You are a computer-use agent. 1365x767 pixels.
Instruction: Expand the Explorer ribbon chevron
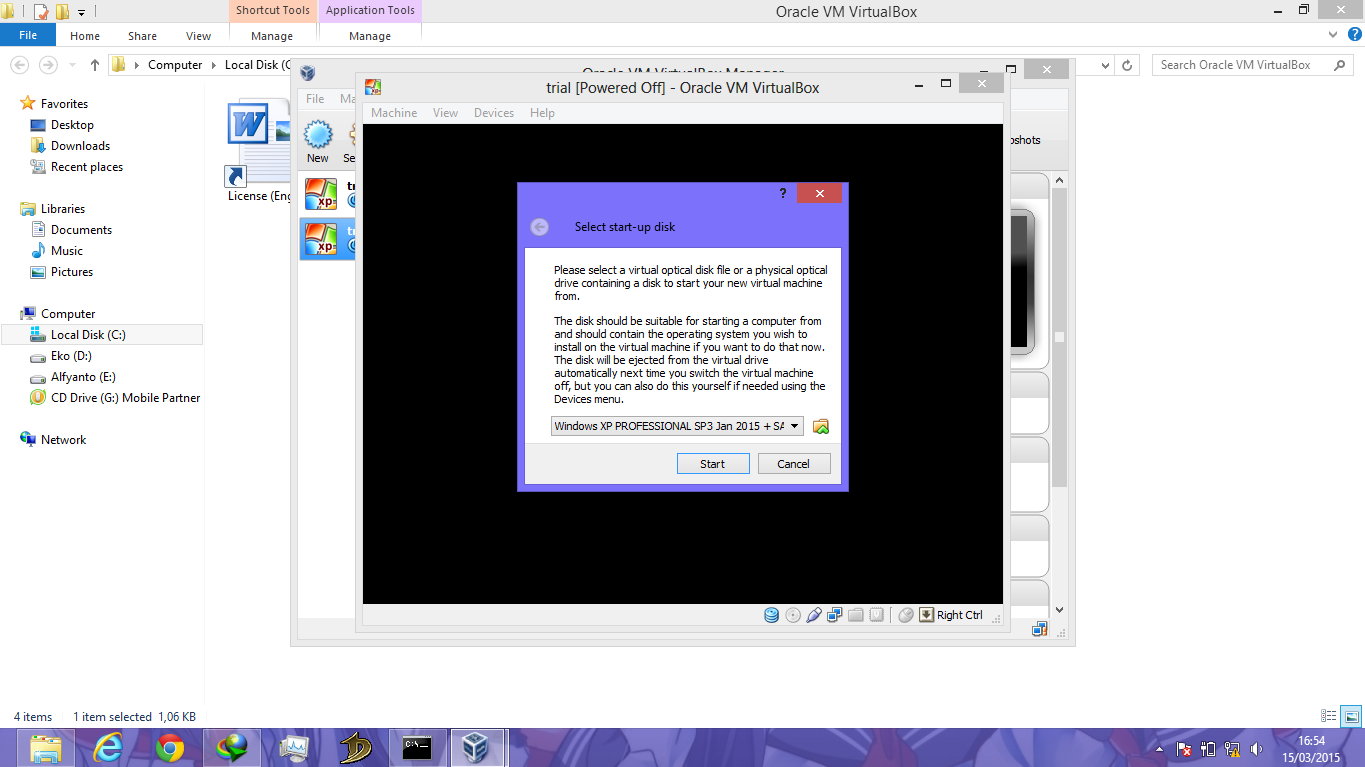click(1332, 35)
